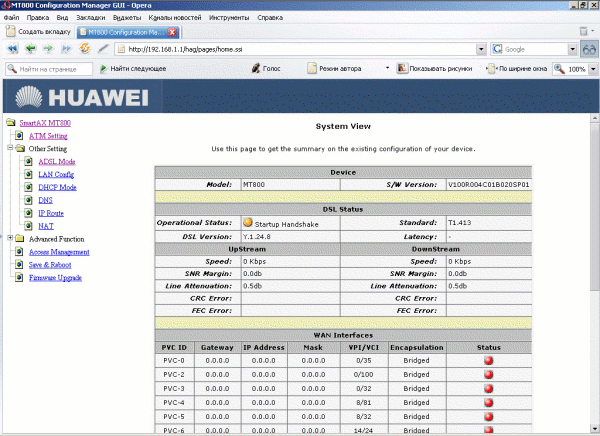Screen dimensions: 600x436
Task: Open the Файл menu
Action: tap(11, 18)
